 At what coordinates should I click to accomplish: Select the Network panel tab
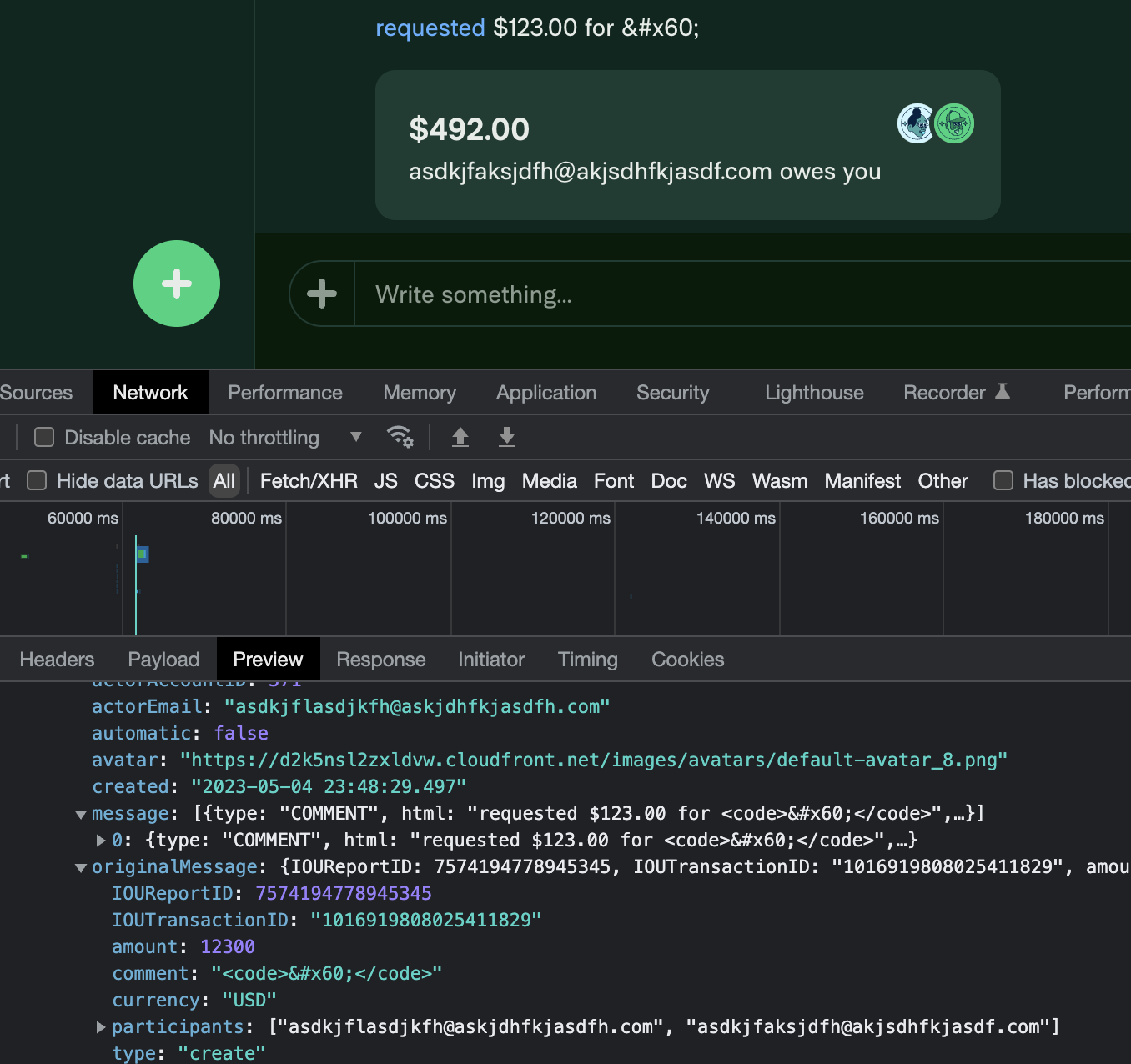click(x=150, y=392)
